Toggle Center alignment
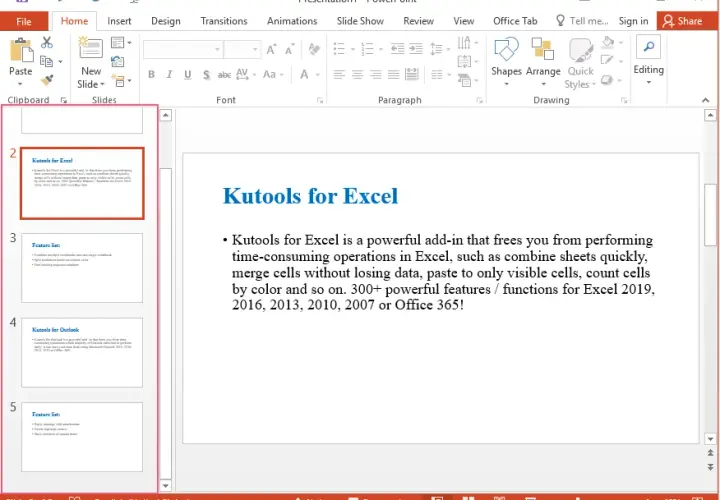Viewport: 720px width, 500px height. 357,74
